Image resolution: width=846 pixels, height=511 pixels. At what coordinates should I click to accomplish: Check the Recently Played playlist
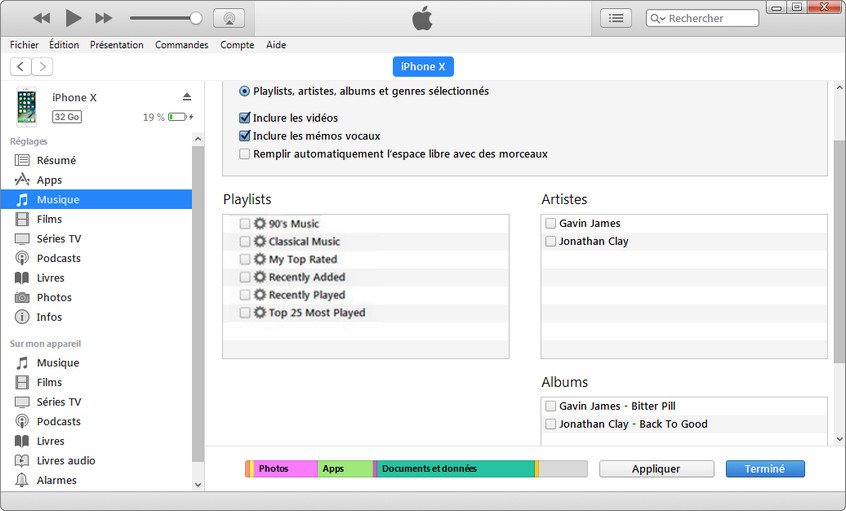click(x=245, y=295)
